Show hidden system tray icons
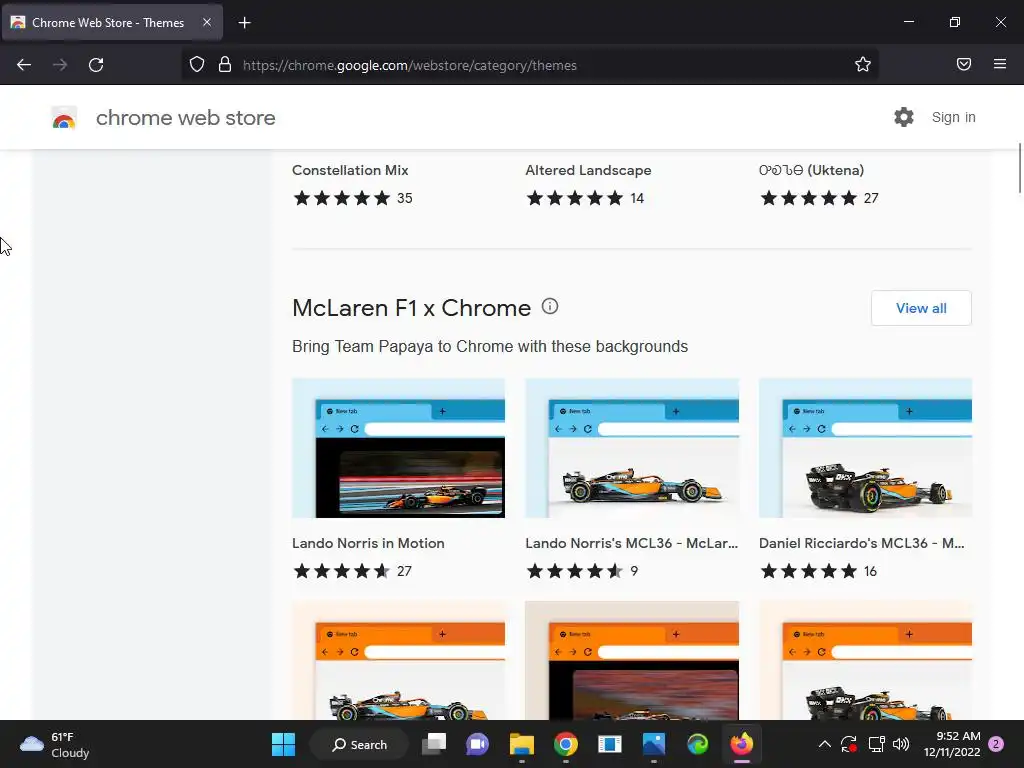The height and width of the screenshot is (768, 1024). [x=825, y=744]
